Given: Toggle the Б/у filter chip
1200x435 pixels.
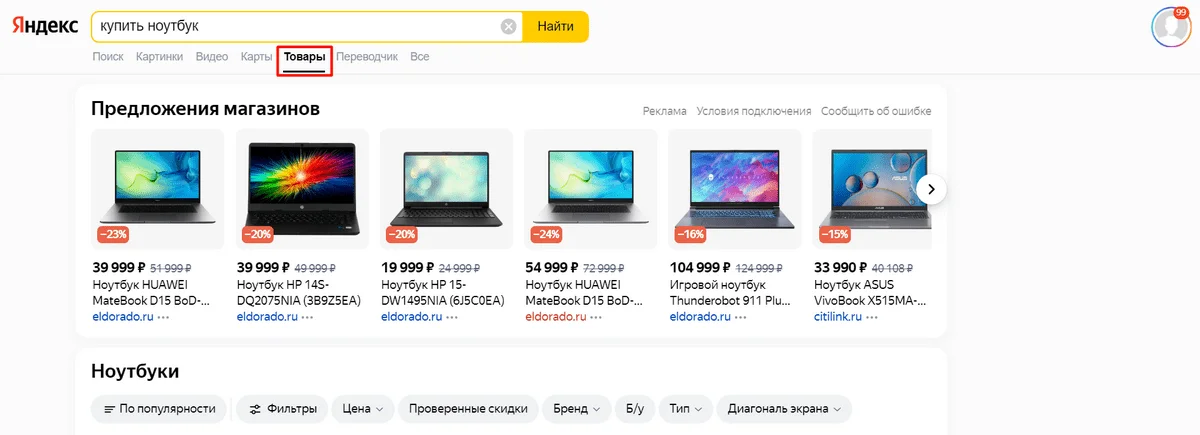Looking at the screenshot, I should [635, 408].
